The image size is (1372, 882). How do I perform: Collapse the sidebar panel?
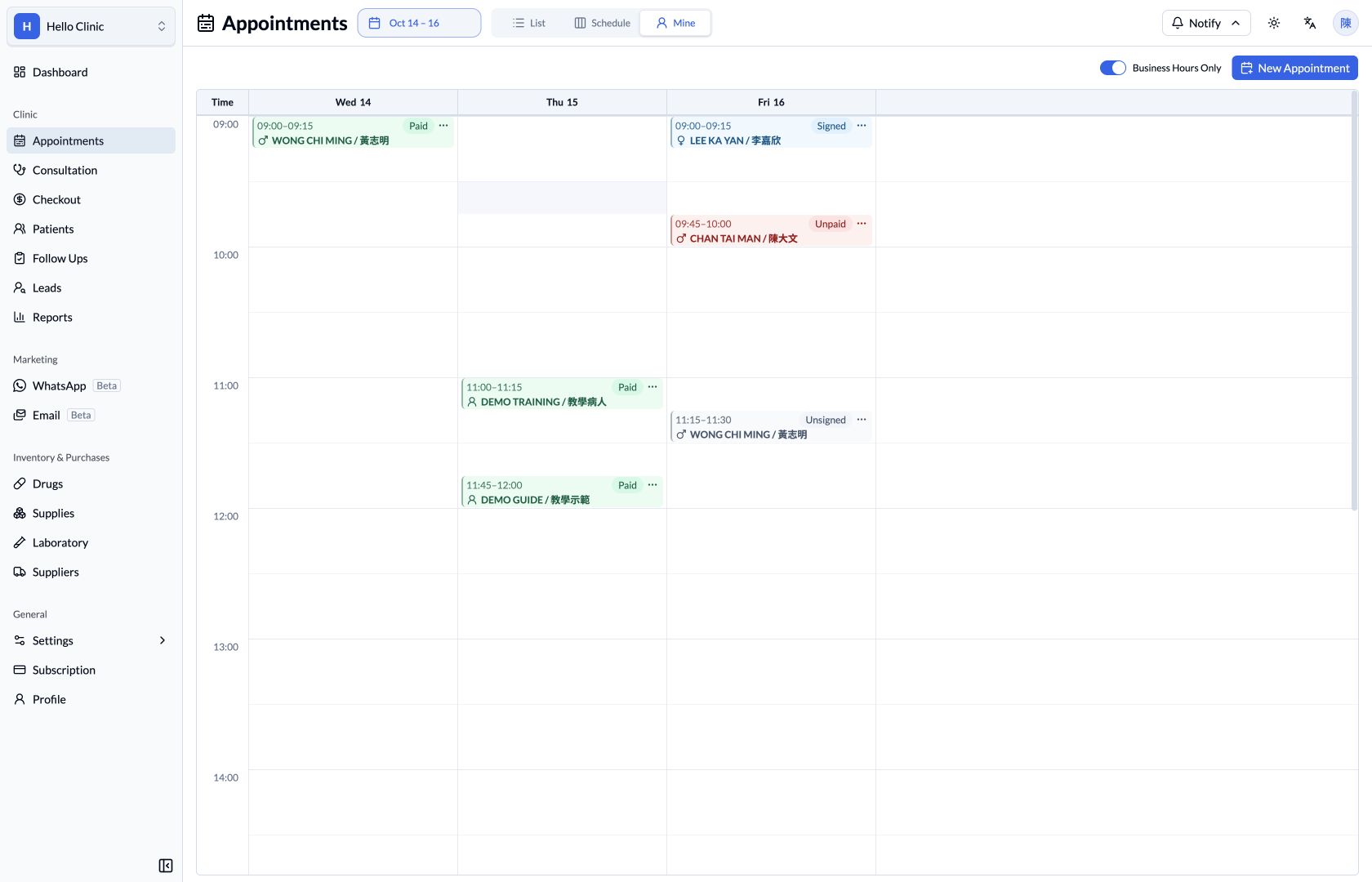[166, 866]
